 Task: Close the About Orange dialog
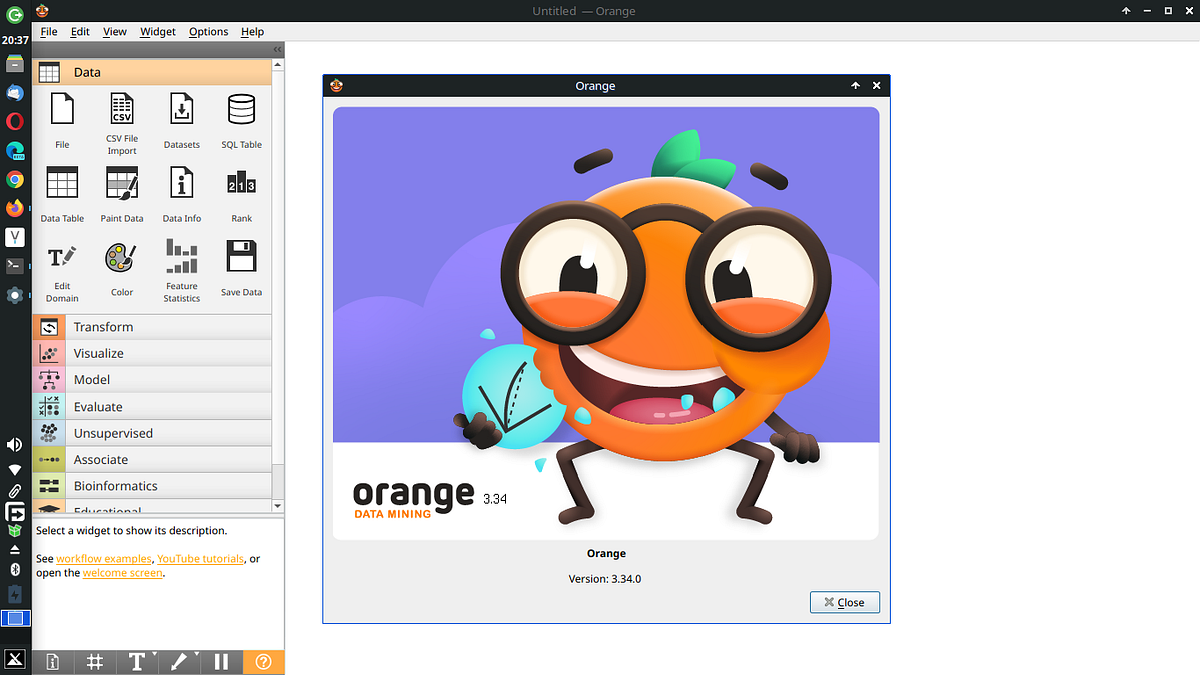coord(844,602)
